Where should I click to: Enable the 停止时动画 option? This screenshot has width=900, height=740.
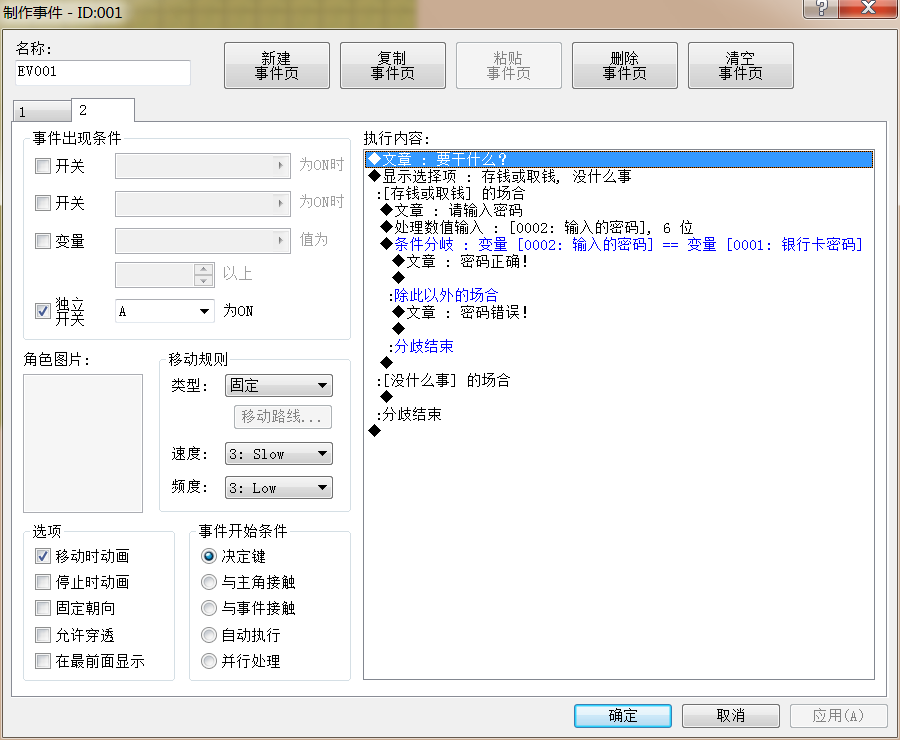point(43,582)
